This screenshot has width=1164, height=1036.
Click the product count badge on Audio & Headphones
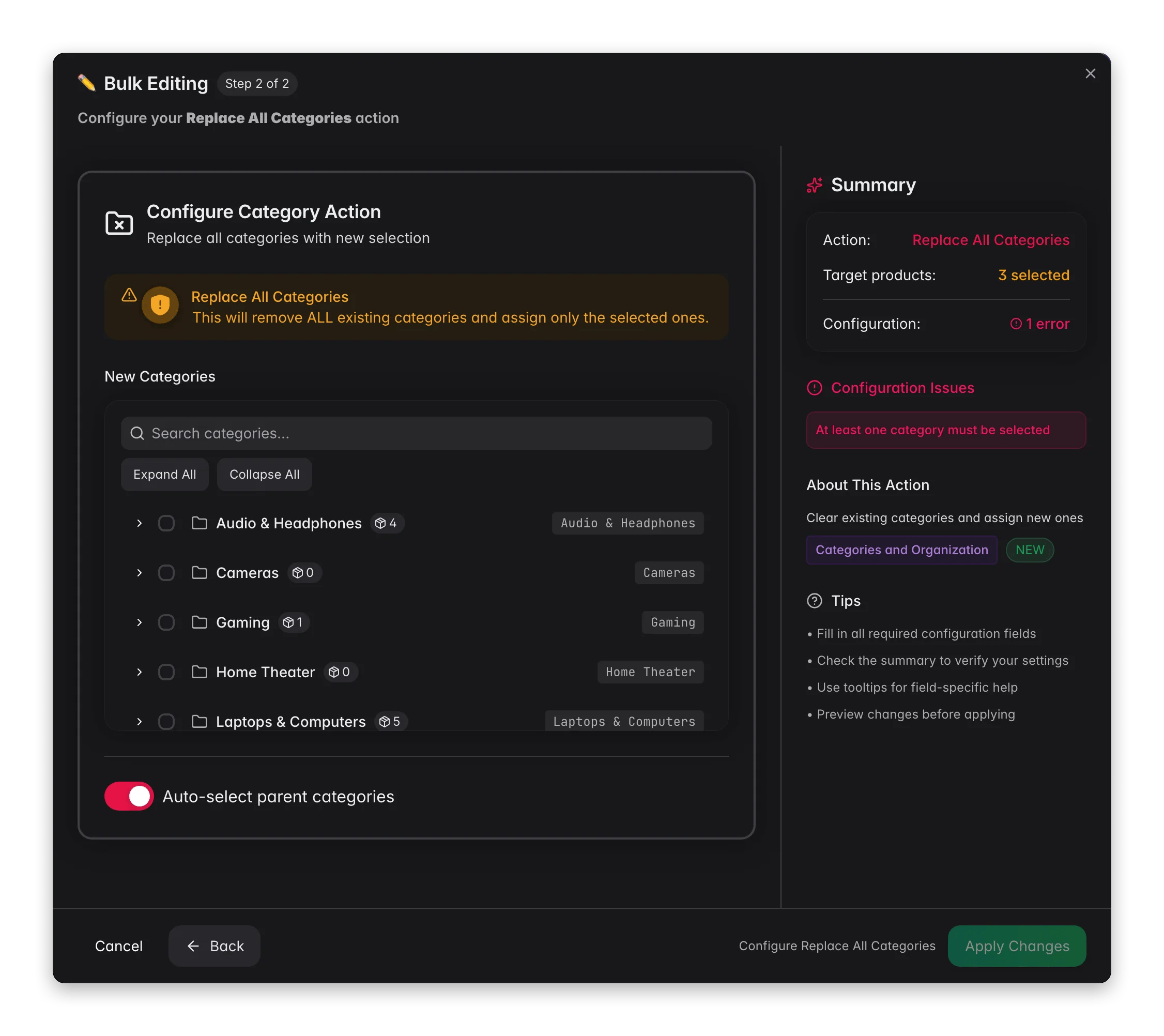coord(387,523)
